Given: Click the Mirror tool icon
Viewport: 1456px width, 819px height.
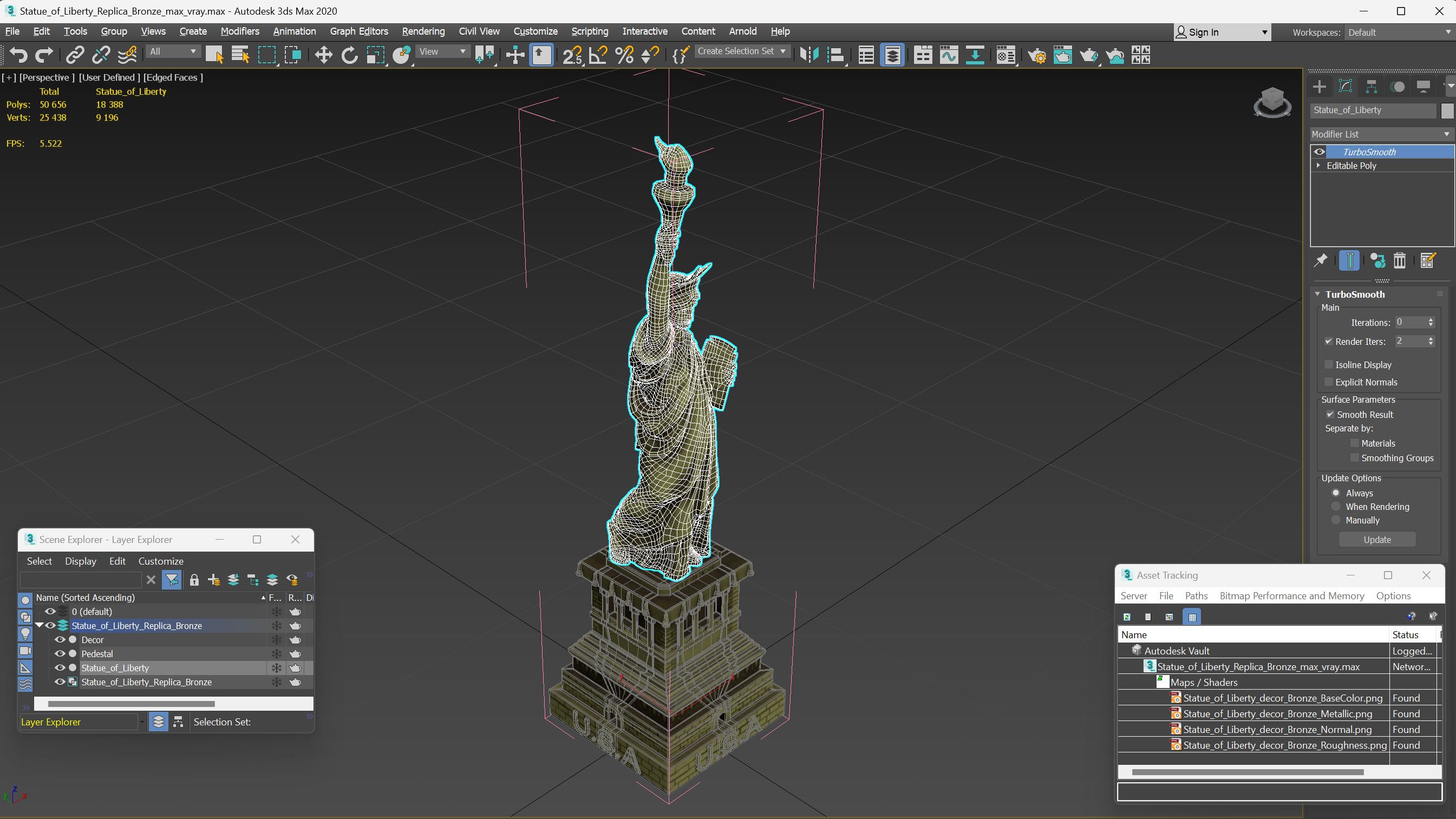Looking at the screenshot, I should point(809,55).
